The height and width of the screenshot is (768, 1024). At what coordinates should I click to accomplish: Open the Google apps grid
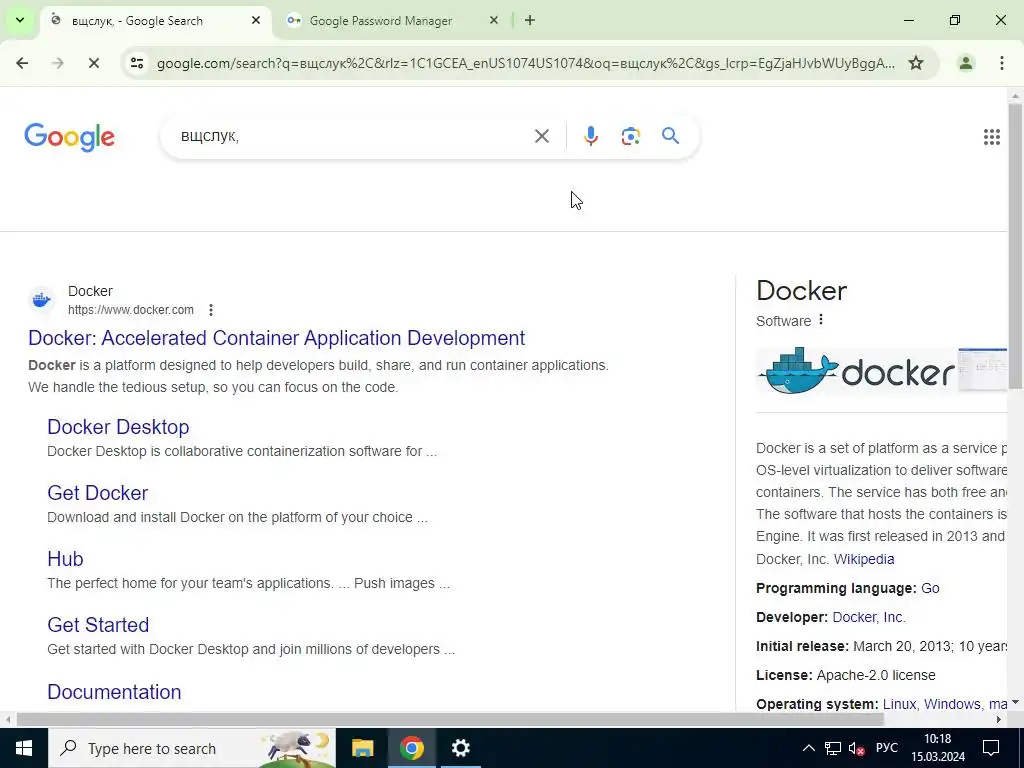991,136
